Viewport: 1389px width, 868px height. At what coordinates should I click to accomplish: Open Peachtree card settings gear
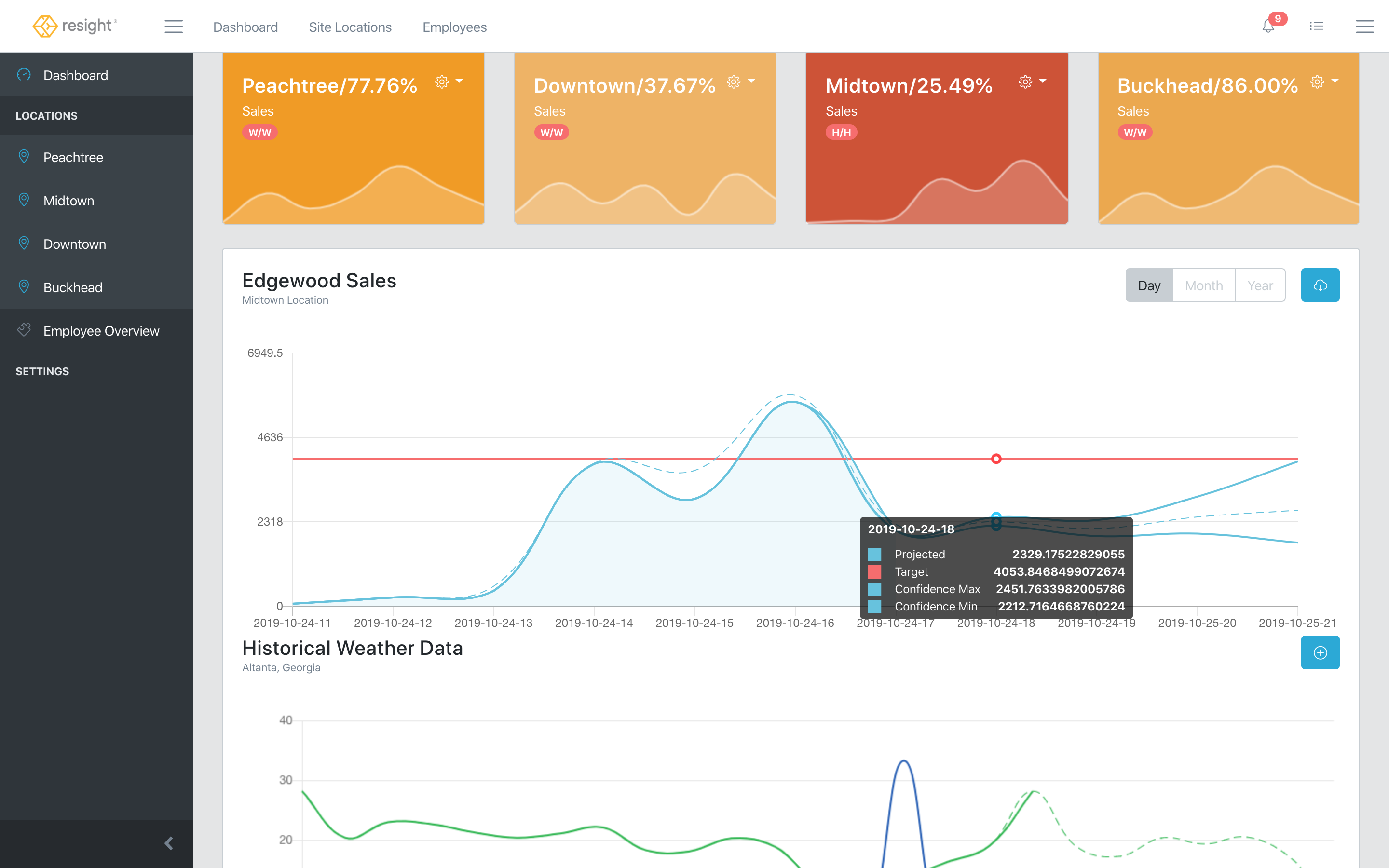(x=441, y=82)
